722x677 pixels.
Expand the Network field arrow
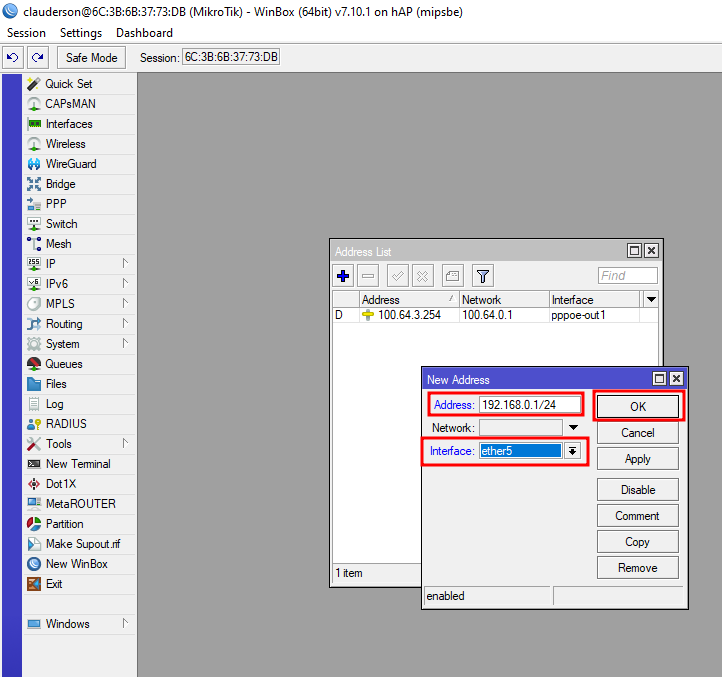tap(573, 427)
